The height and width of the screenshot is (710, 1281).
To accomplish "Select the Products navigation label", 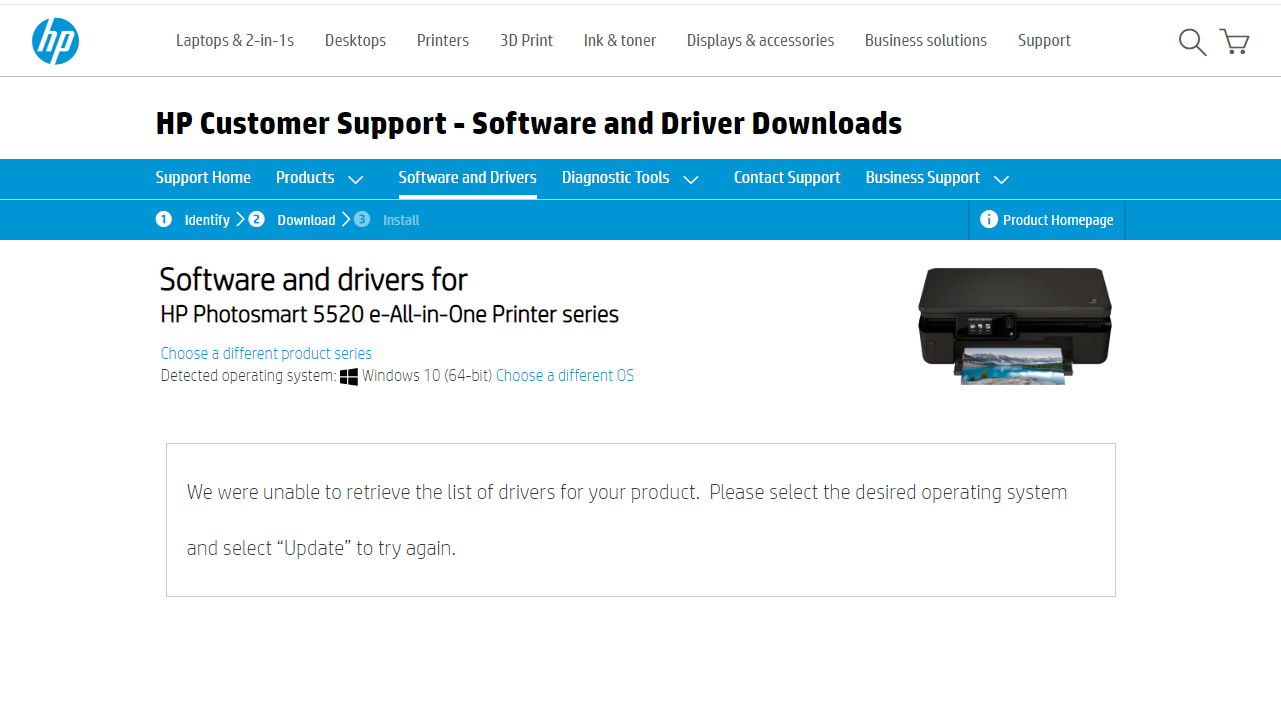I will pos(305,177).
